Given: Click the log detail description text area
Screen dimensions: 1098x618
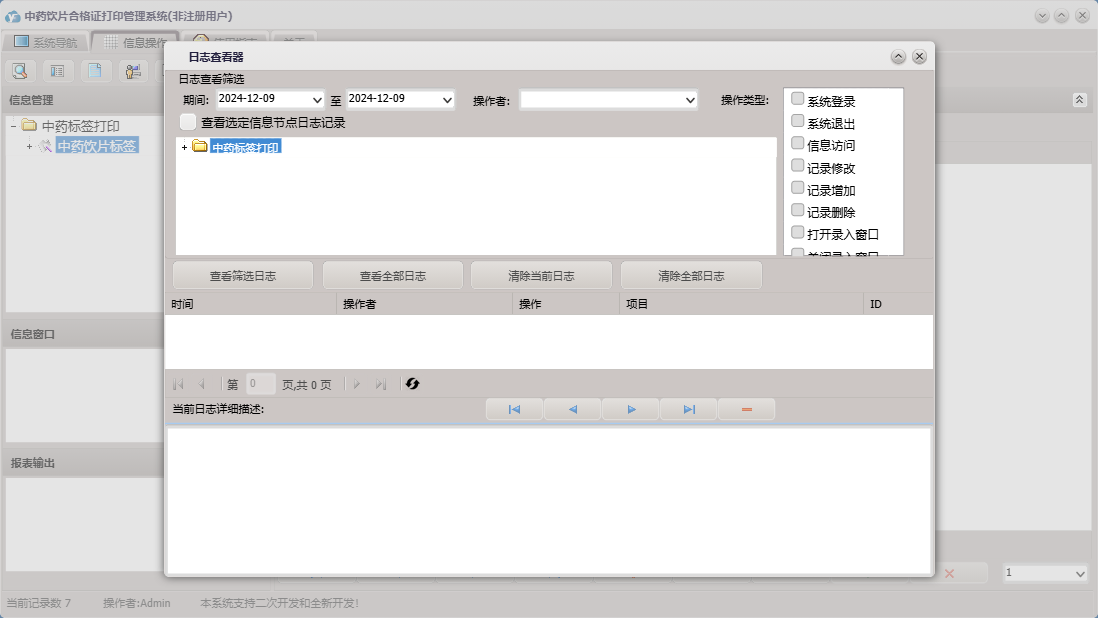Looking at the screenshot, I should point(549,500).
